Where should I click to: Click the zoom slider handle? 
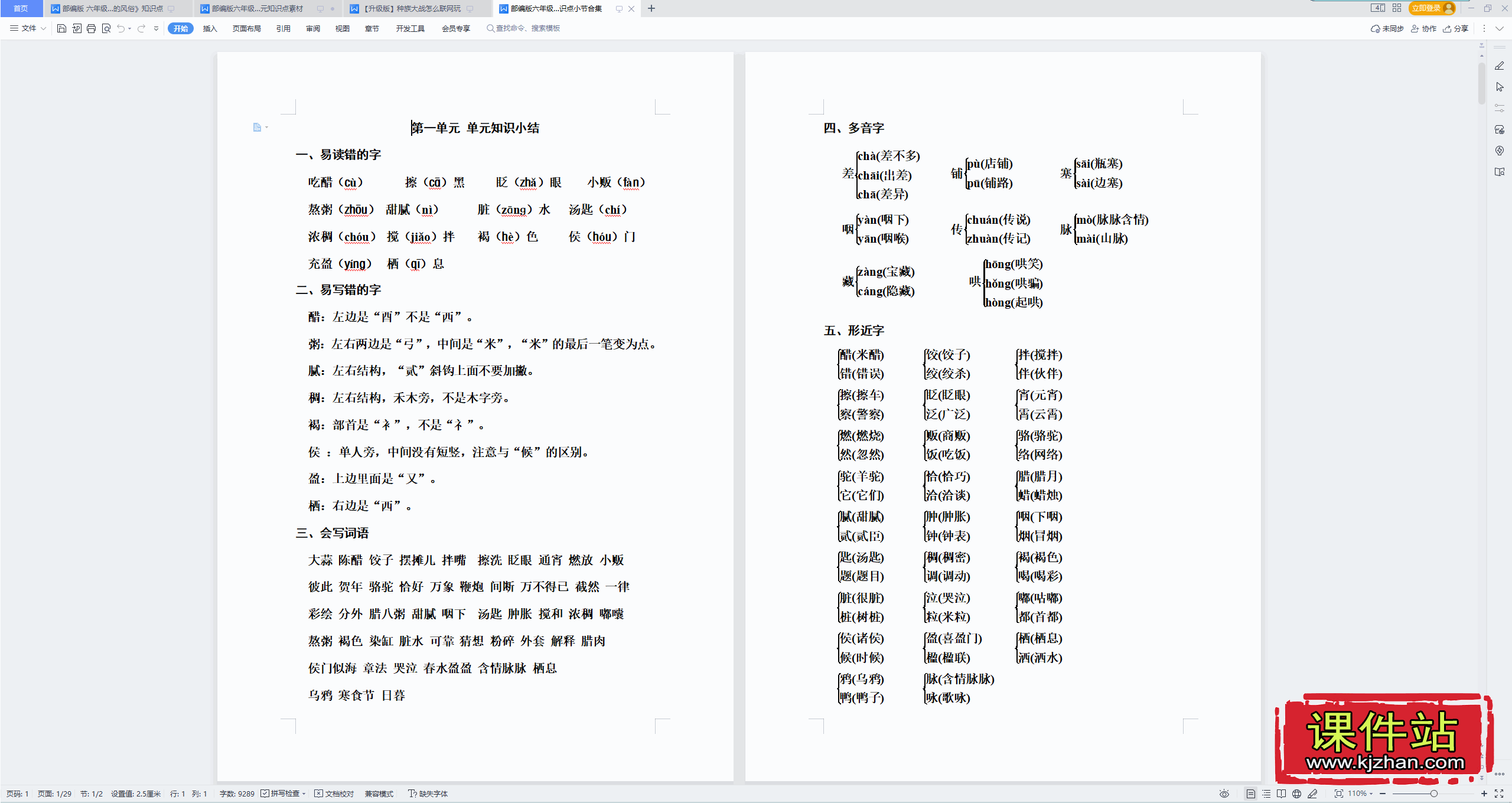(1433, 794)
